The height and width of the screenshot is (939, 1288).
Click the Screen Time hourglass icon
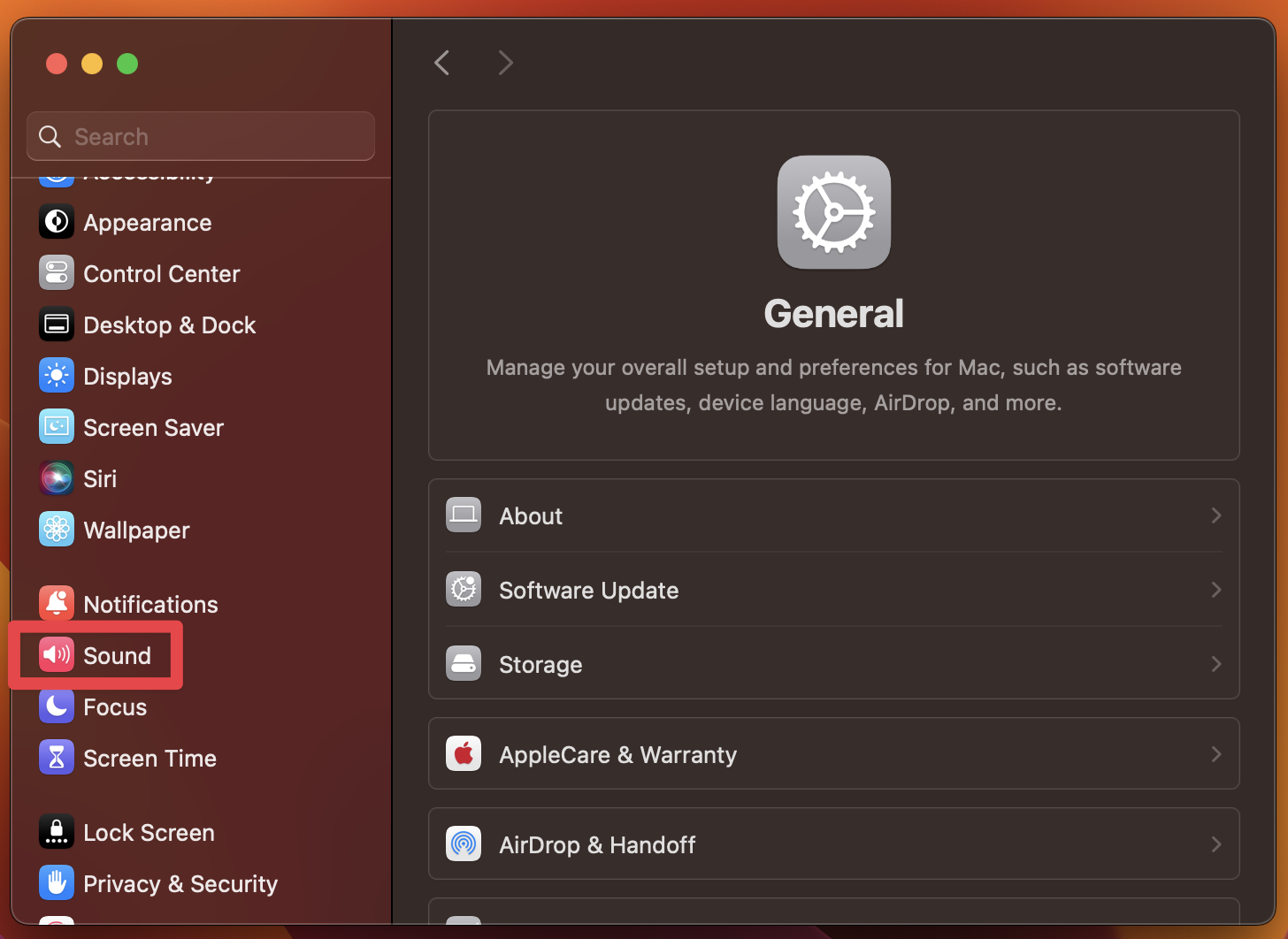56,757
